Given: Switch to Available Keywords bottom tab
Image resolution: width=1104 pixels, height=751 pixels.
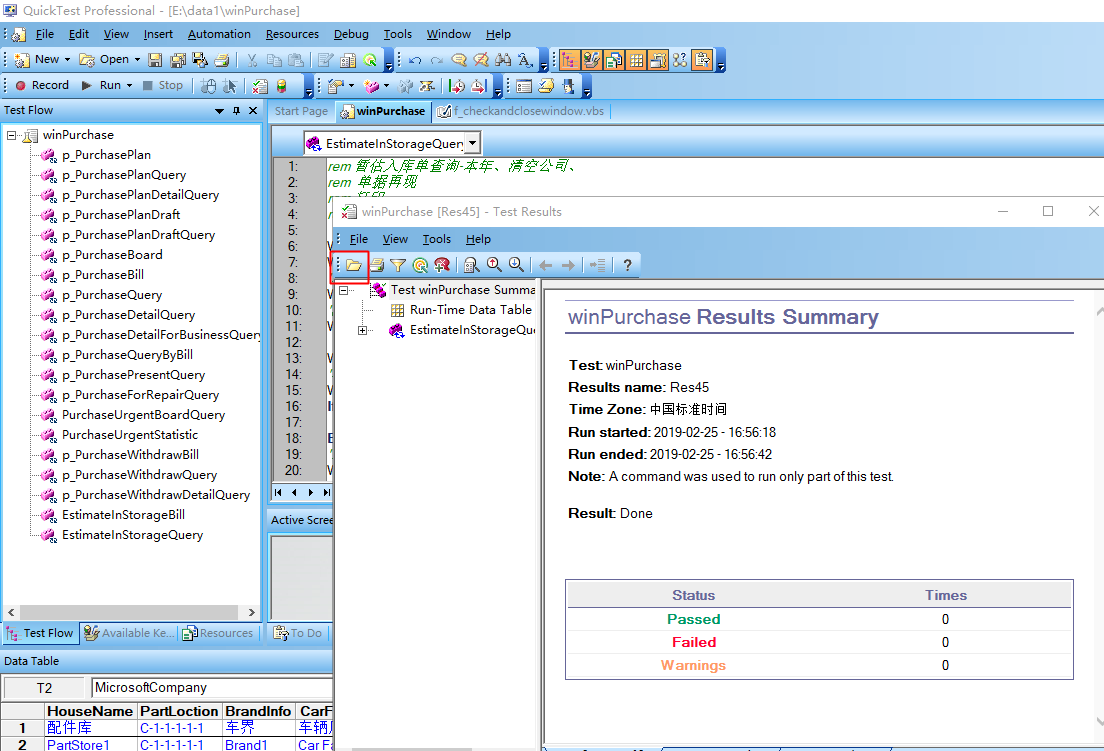Looking at the screenshot, I should click(130, 633).
